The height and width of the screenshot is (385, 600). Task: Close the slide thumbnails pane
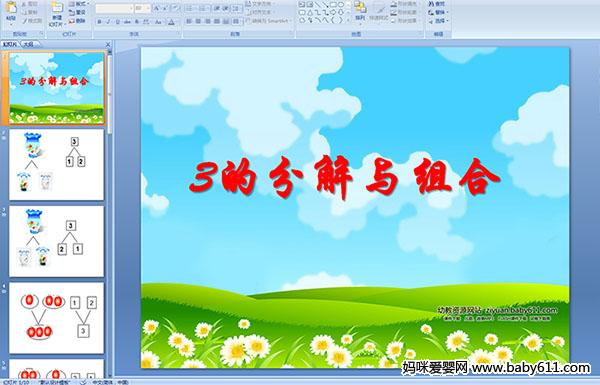tap(108, 44)
